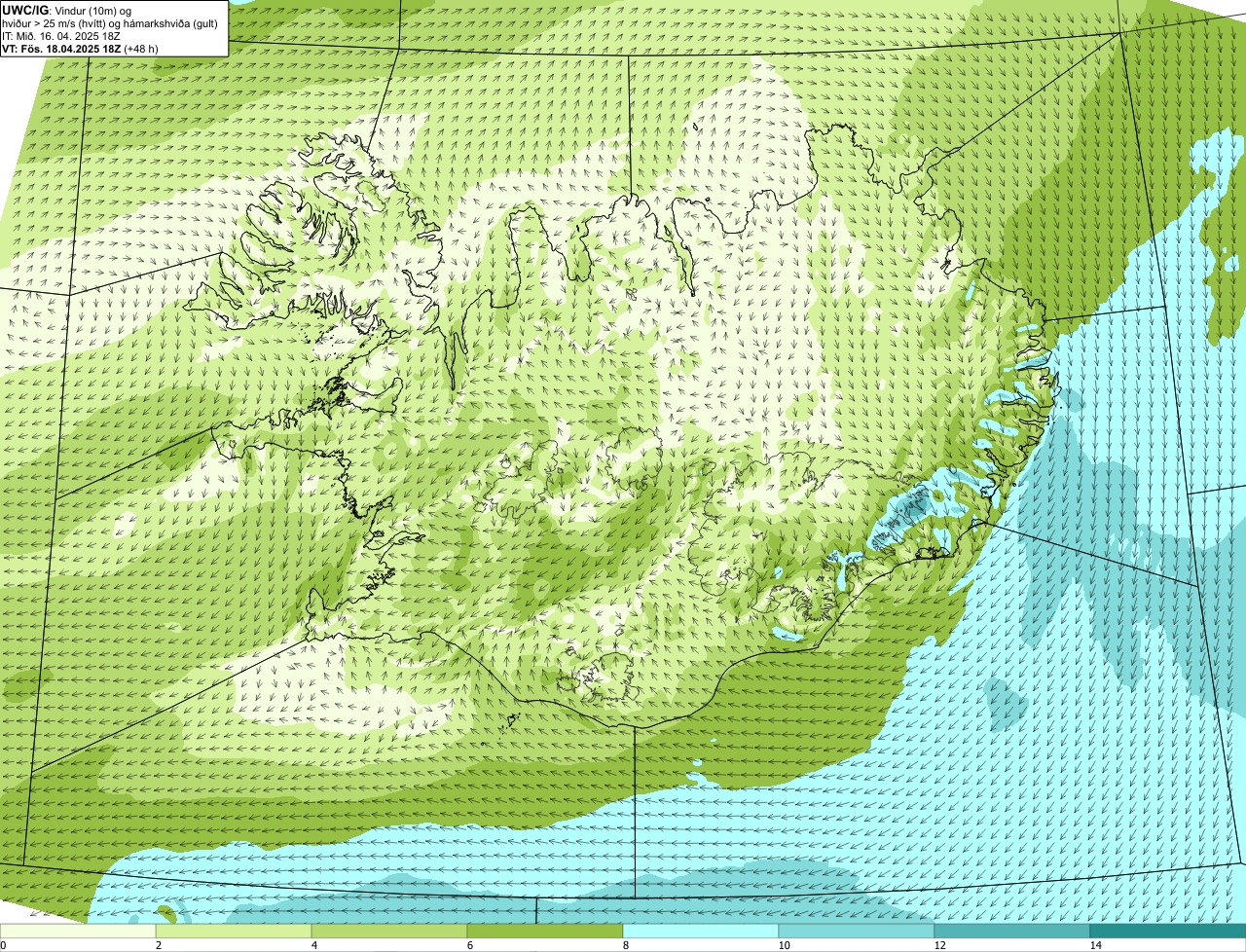Click the scale label "8"
The image size is (1246, 952).
tap(625, 945)
